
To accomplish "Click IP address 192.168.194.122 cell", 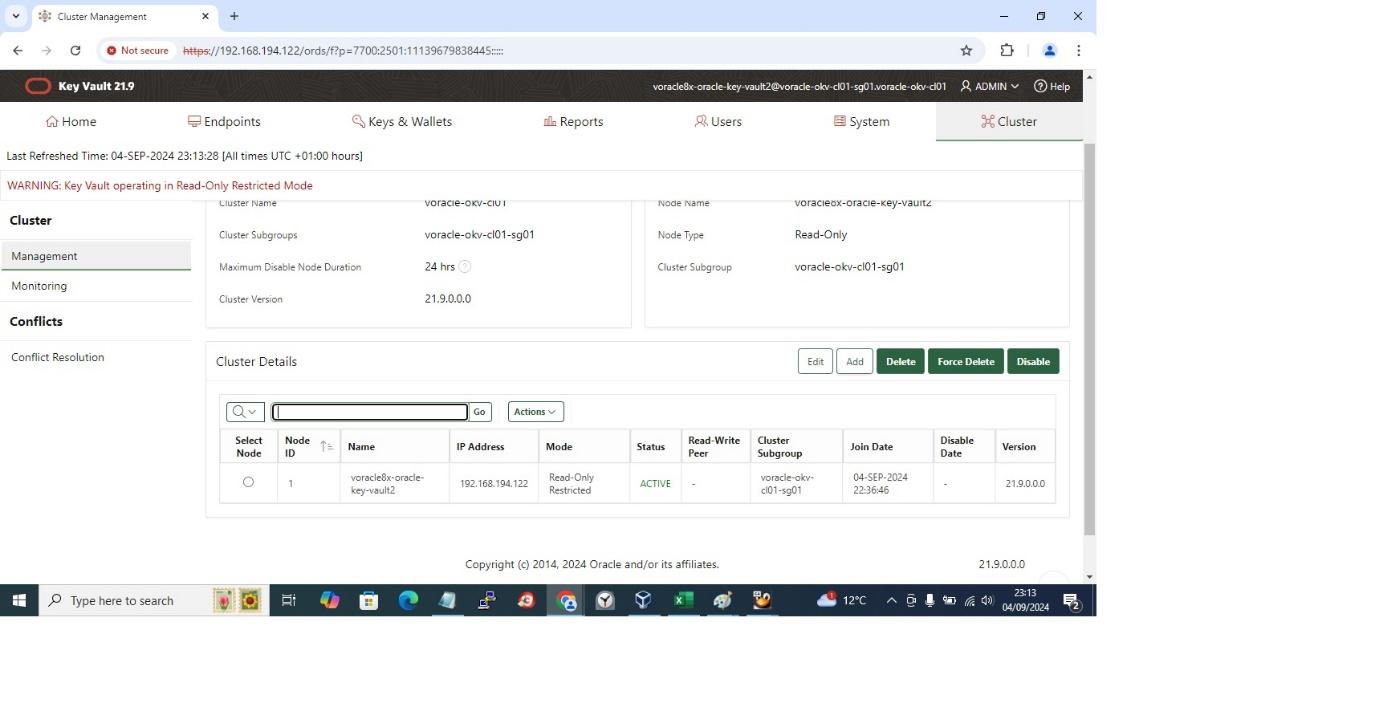I will coord(493,484).
